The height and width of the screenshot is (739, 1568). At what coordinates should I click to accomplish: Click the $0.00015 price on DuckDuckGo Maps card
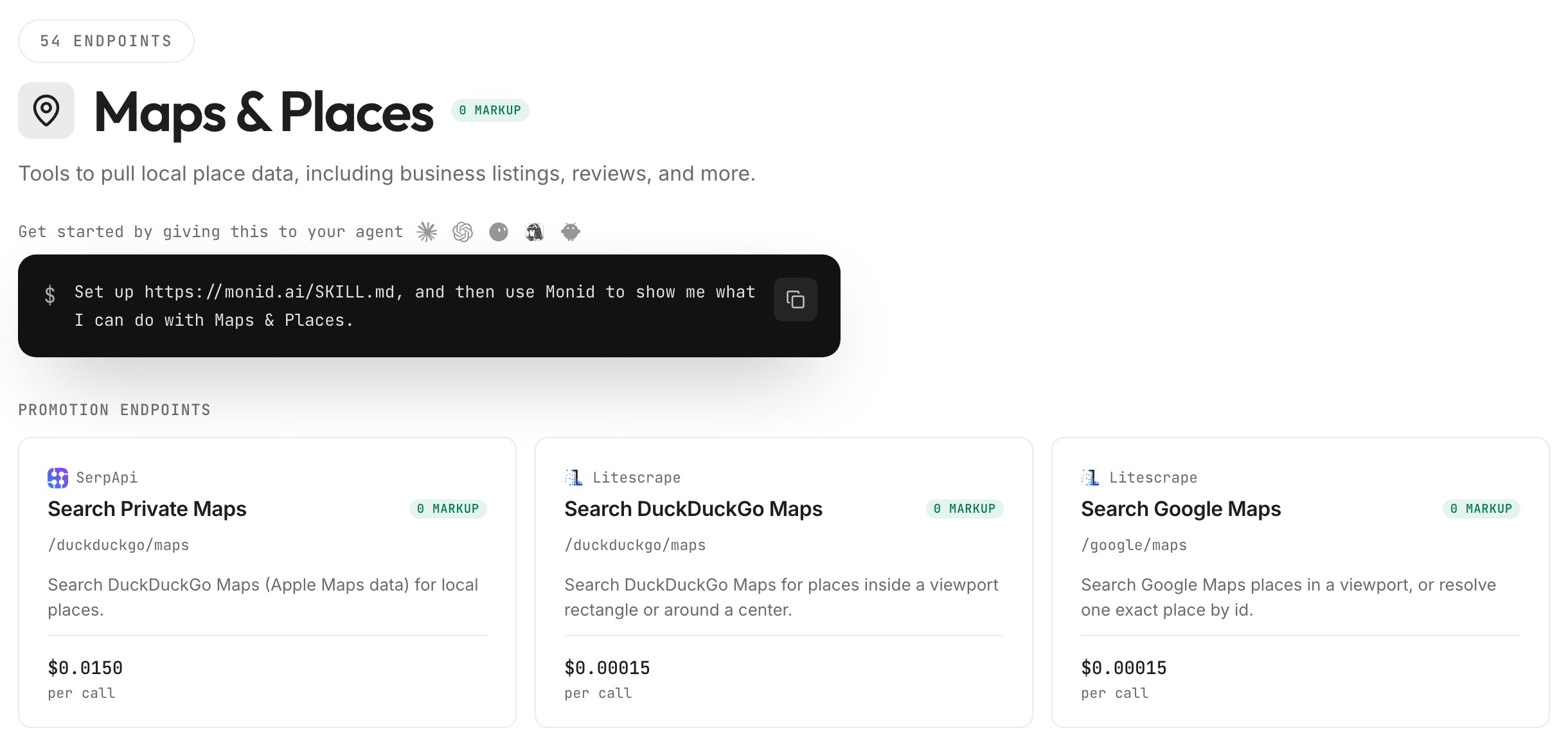pyautogui.click(x=607, y=668)
